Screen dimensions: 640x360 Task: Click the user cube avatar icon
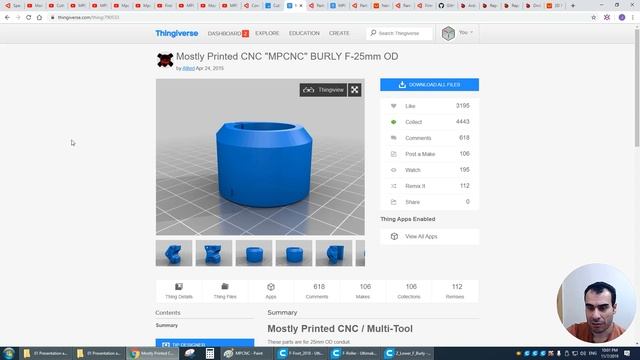(448, 33)
